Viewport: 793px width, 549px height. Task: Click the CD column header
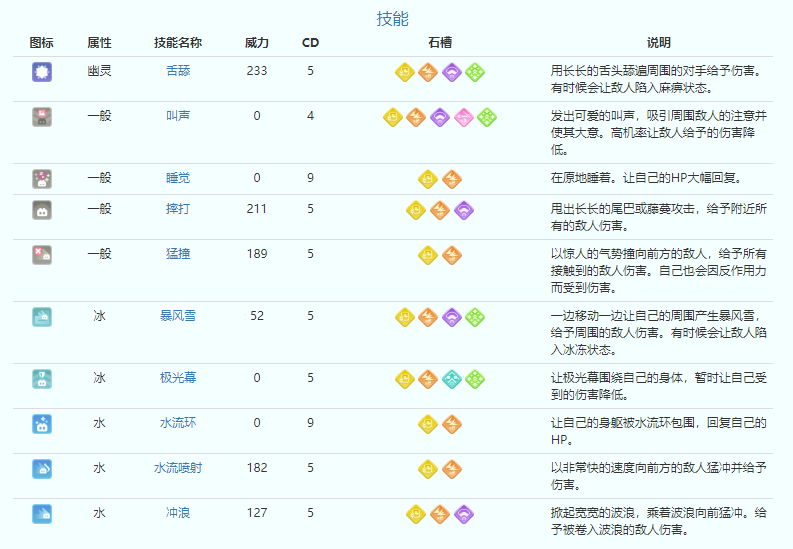coord(311,43)
